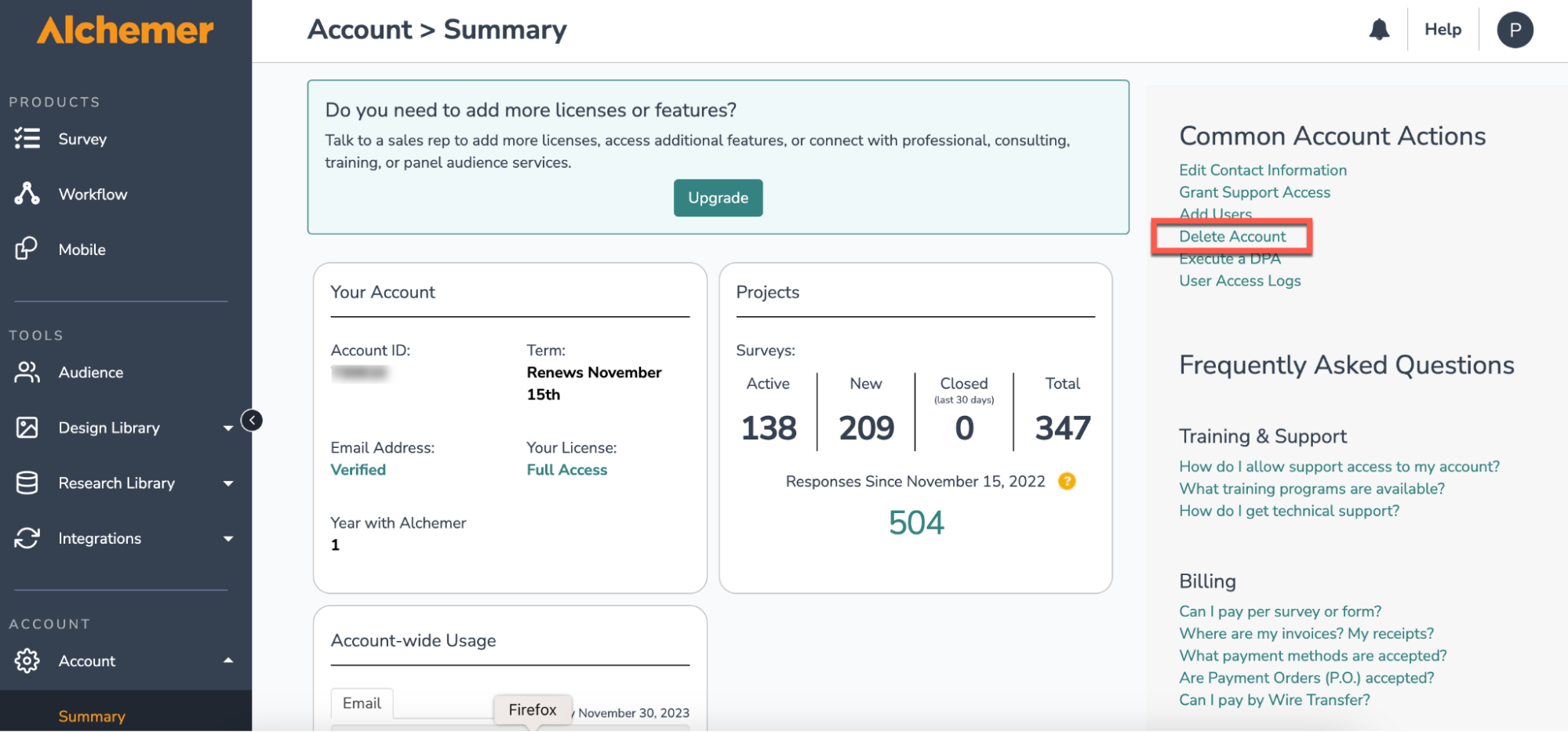The image size is (1568, 732).
Task: Open 'How do I allow support access' FAQ
Action: tap(1339, 467)
